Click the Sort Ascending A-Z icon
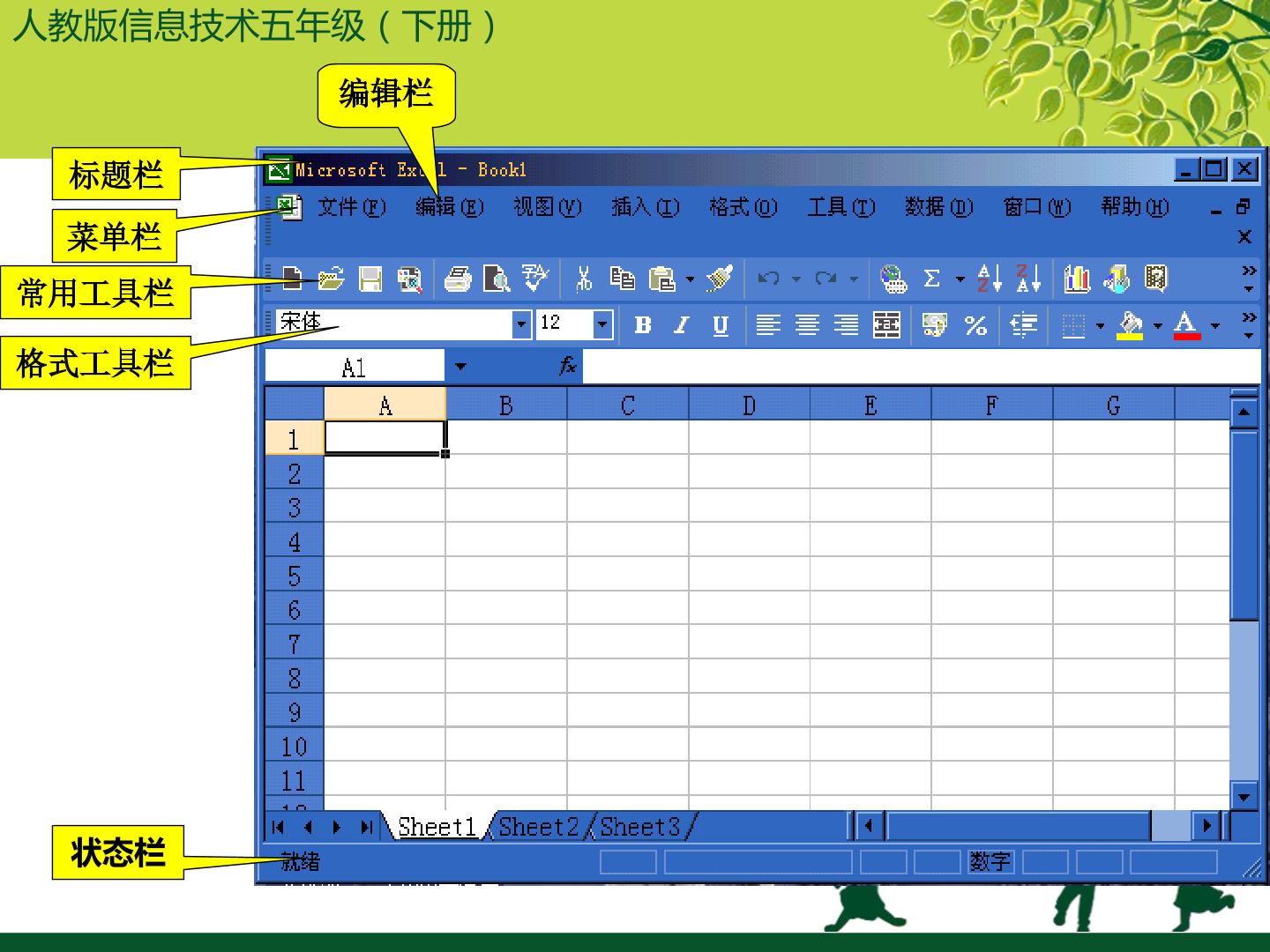Screen dimensions: 1270x952 coord(990,279)
